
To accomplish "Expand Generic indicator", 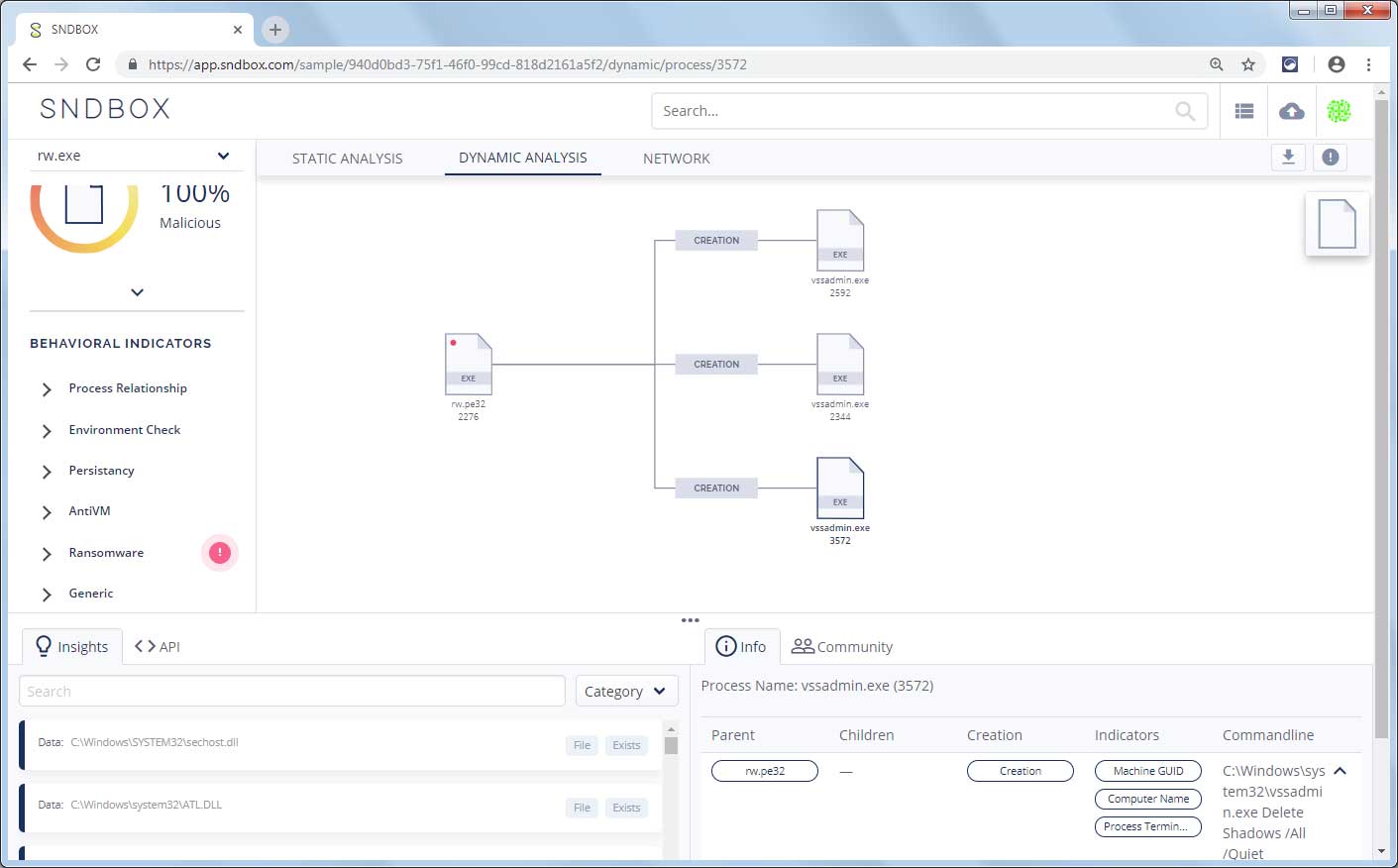I will point(47,595).
